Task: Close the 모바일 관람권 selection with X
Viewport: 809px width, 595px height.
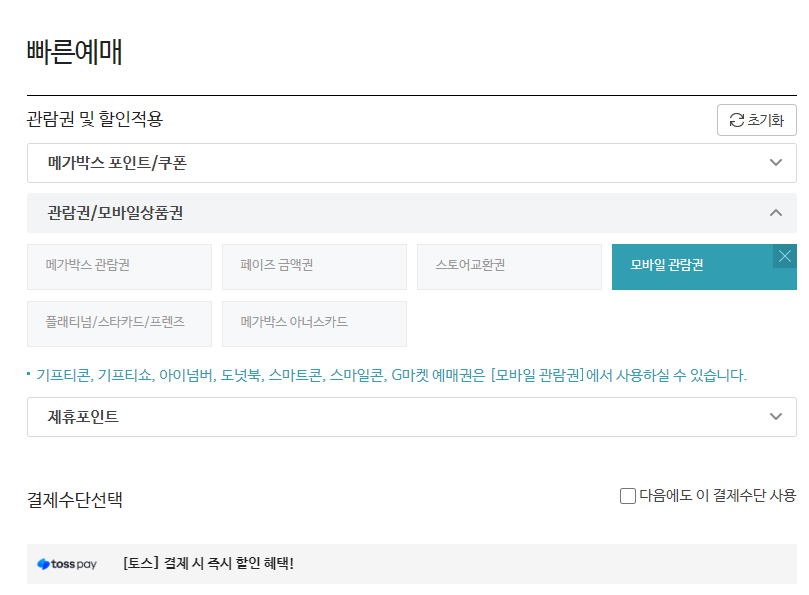Action: 785,256
